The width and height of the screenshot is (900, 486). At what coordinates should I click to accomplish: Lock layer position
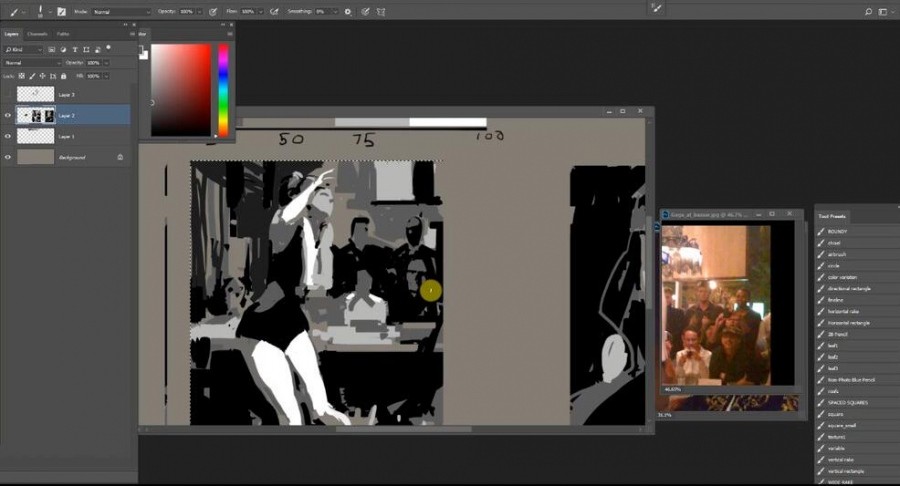pyautogui.click(x=42, y=76)
